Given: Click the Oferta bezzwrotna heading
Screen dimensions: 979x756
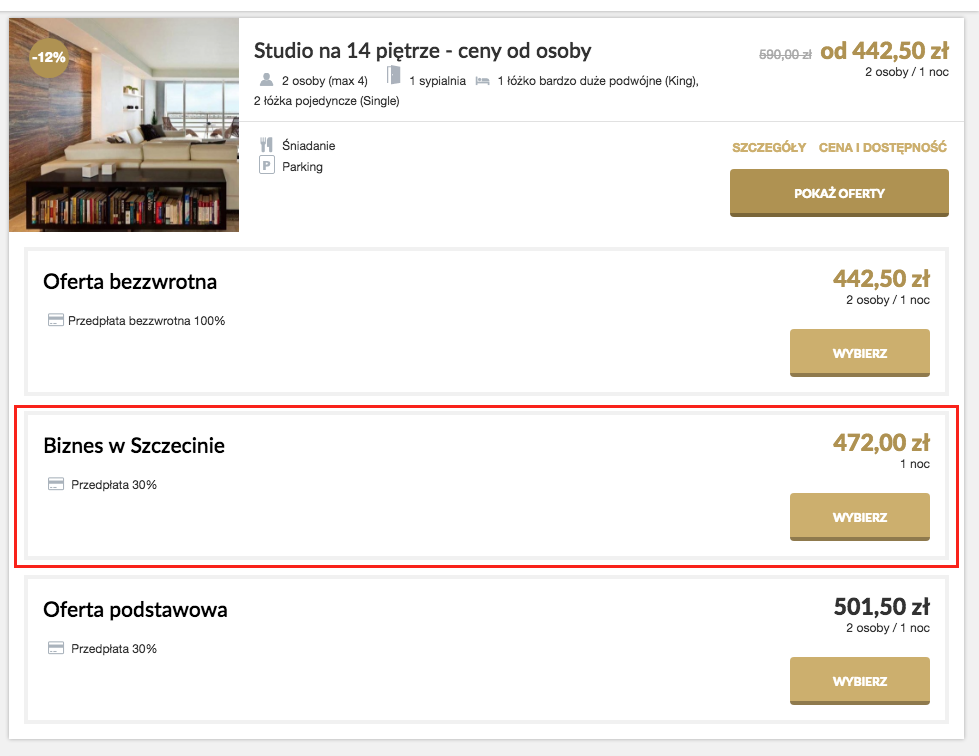Looking at the screenshot, I should (130, 282).
